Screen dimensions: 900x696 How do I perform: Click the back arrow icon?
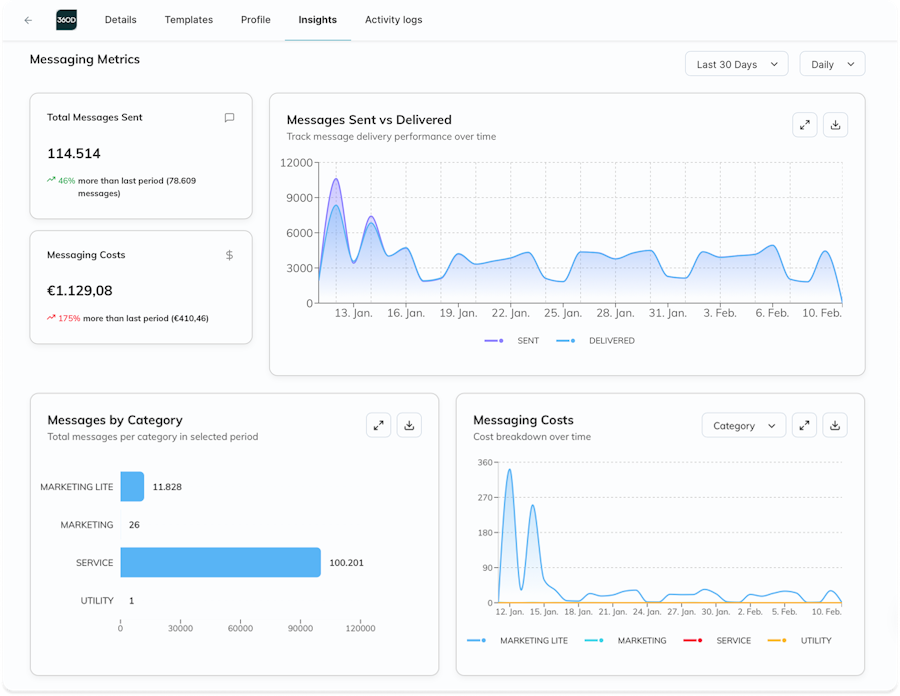pos(28,20)
